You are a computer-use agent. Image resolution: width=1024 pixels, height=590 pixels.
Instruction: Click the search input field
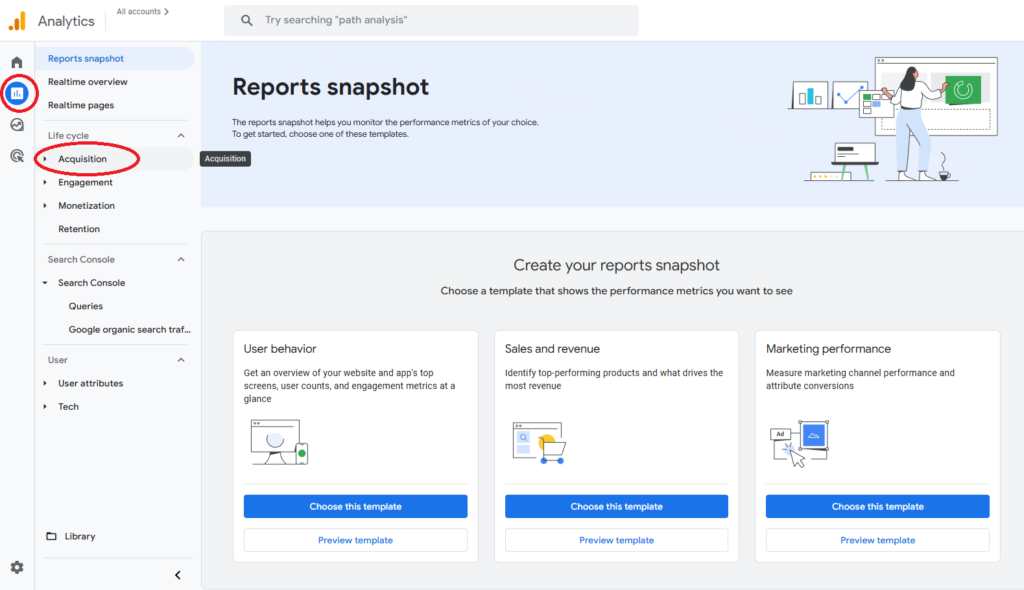tap(440, 20)
